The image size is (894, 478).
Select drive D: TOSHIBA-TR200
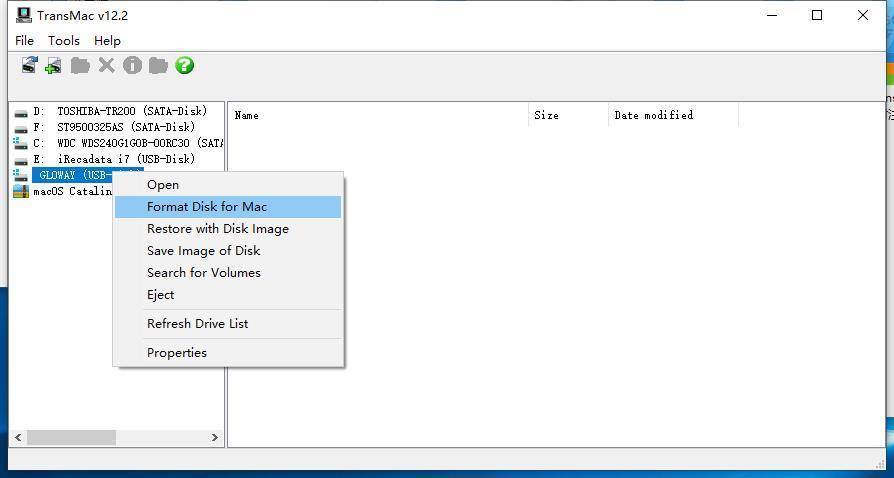click(x=120, y=111)
